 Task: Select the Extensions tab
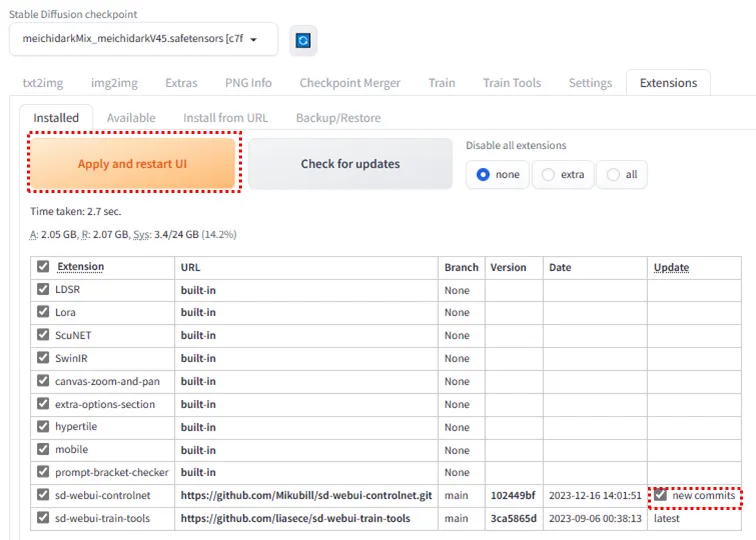(668, 83)
